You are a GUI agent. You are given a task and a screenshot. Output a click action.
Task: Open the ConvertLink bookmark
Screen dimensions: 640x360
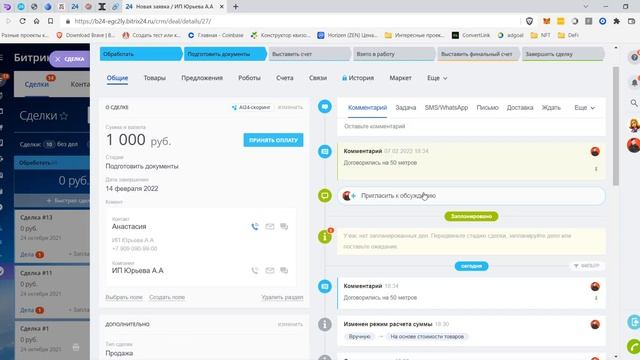coord(471,36)
